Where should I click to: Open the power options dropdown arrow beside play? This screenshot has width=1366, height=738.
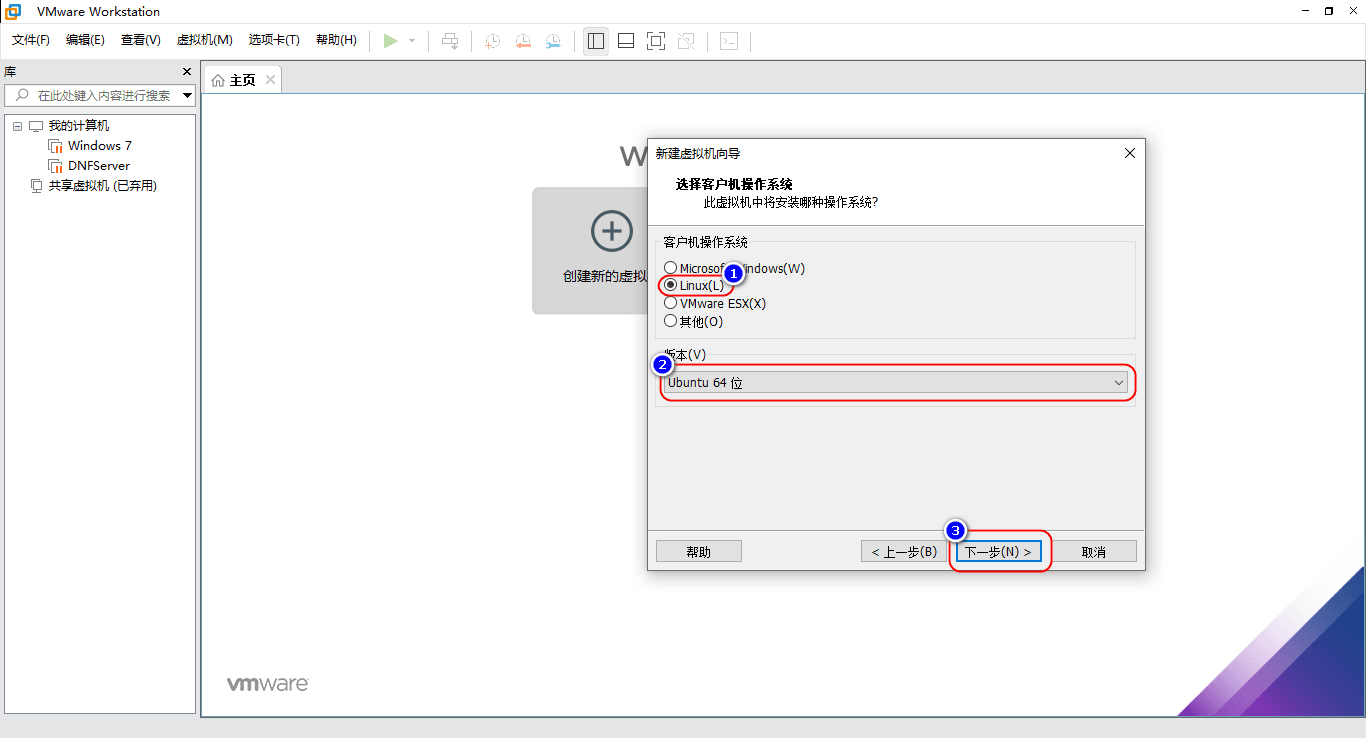412,41
